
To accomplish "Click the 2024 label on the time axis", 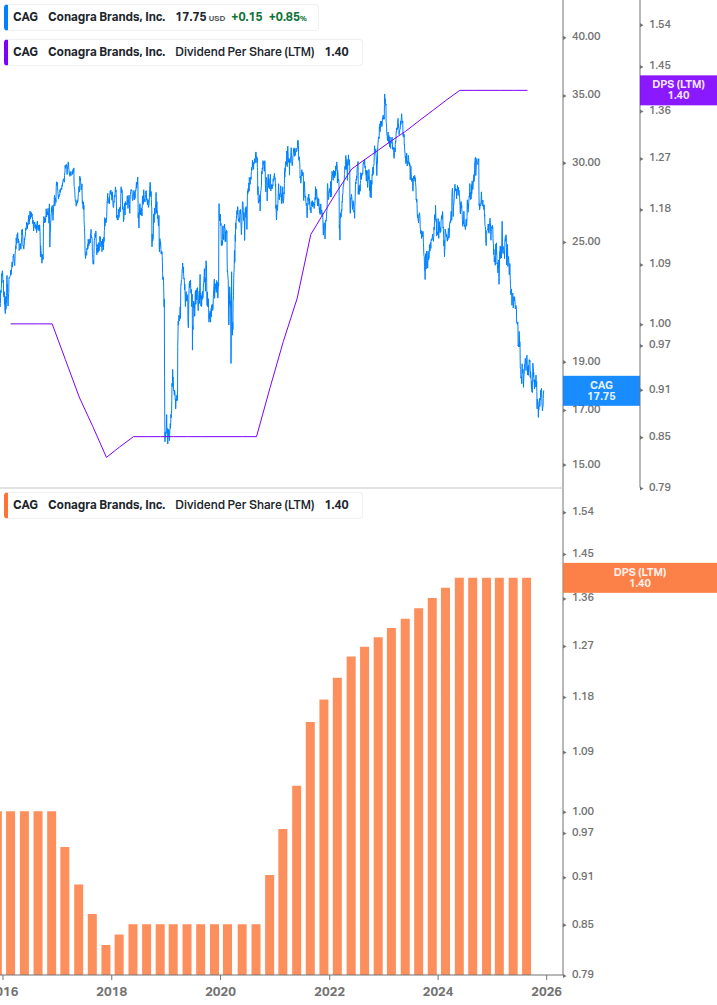I will coord(438,992).
